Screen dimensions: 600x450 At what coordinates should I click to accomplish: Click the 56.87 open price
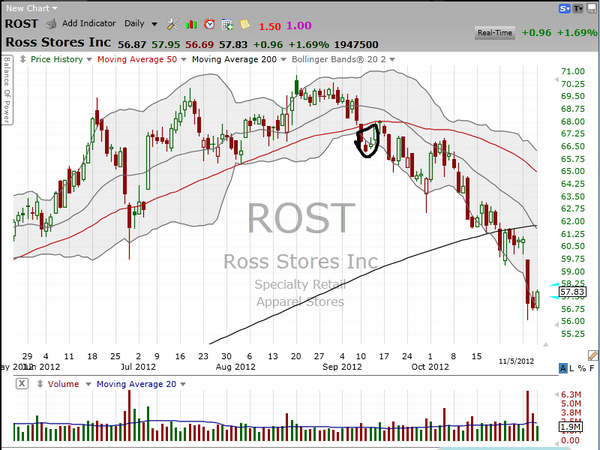[132, 45]
